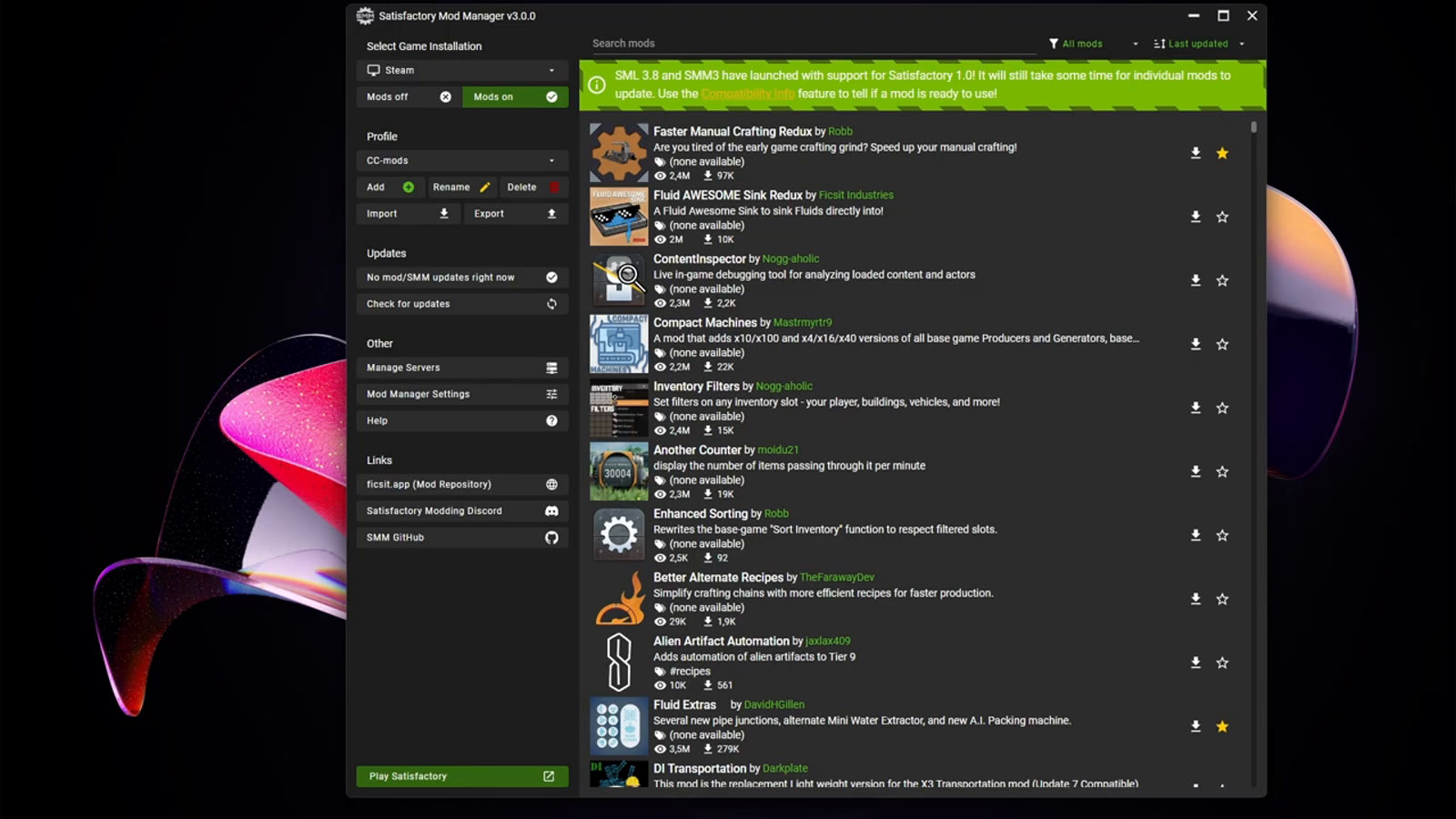Open ficsit.app Mod Repository link
This screenshot has width=1456, height=819.
pyautogui.click(x=462, y=484)
